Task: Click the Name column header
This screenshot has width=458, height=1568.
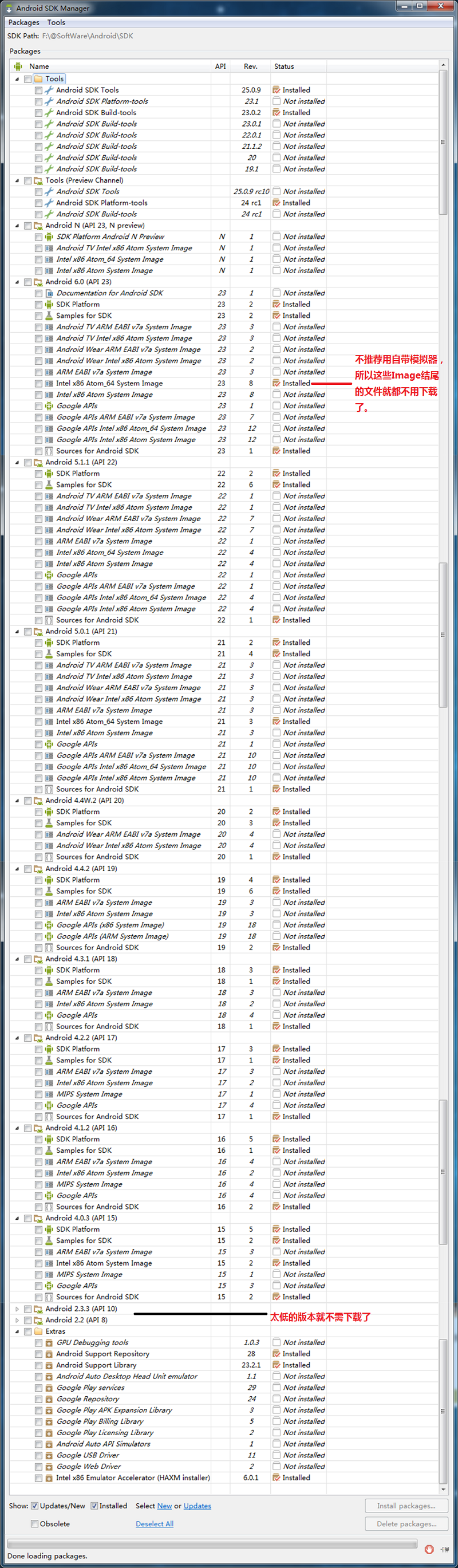Action: tap(111, 66)
